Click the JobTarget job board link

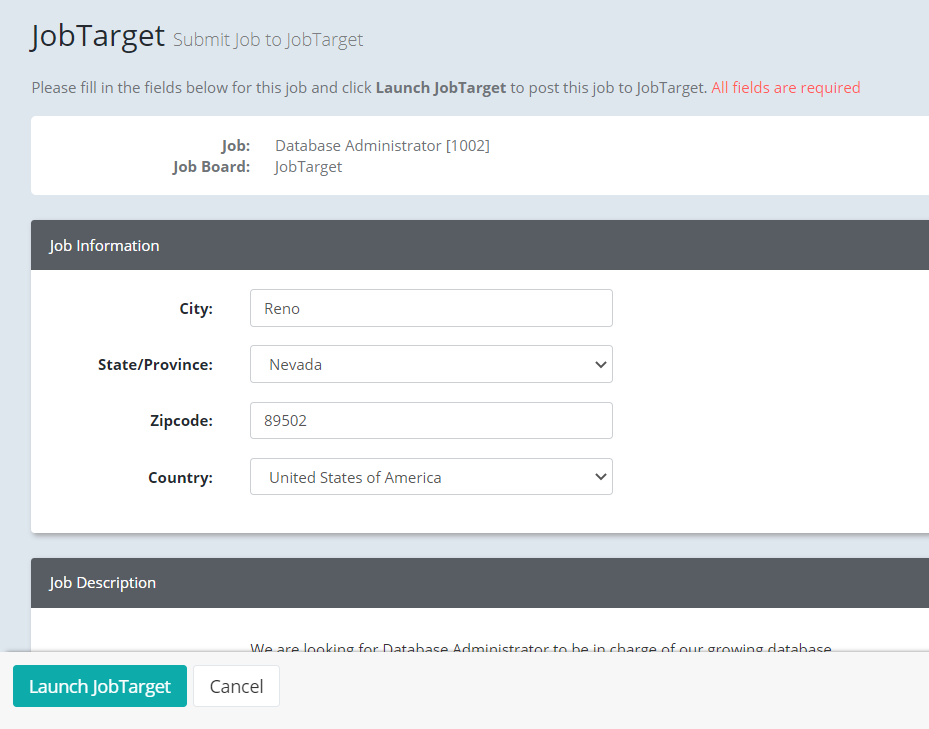click(308, 166)
